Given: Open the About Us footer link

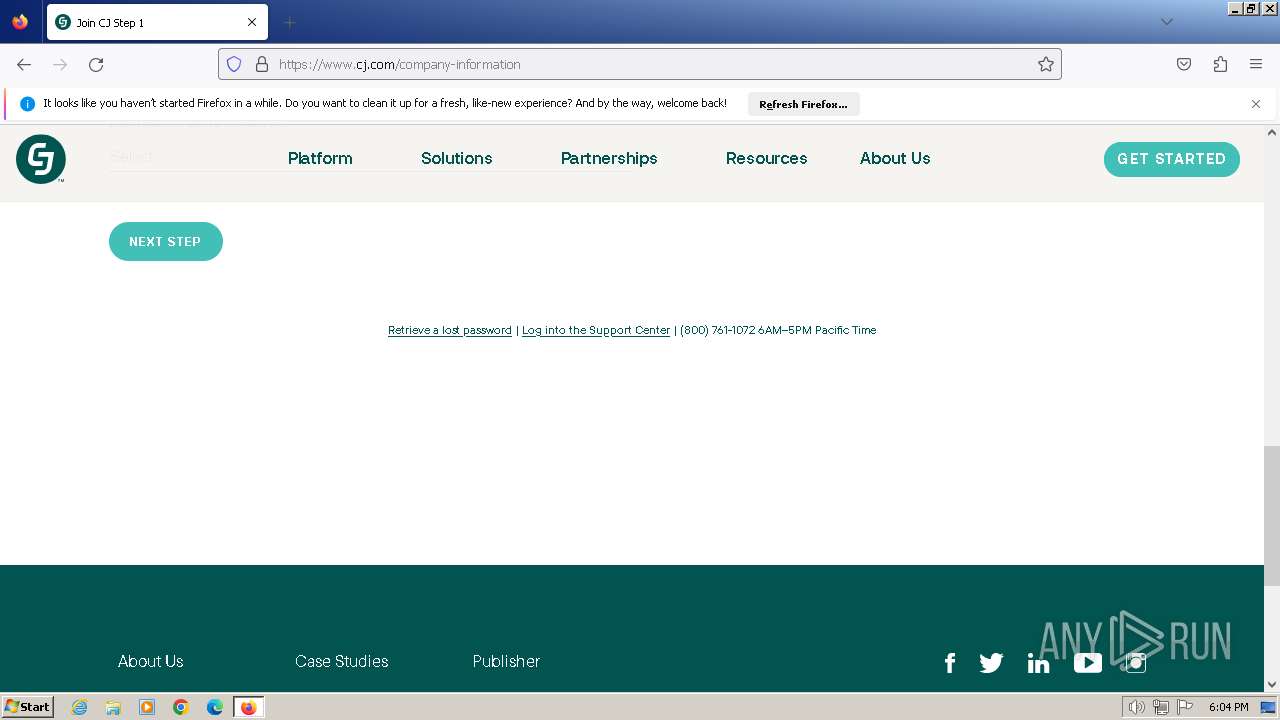Looking at the screenshot, I should coord(151,661).
